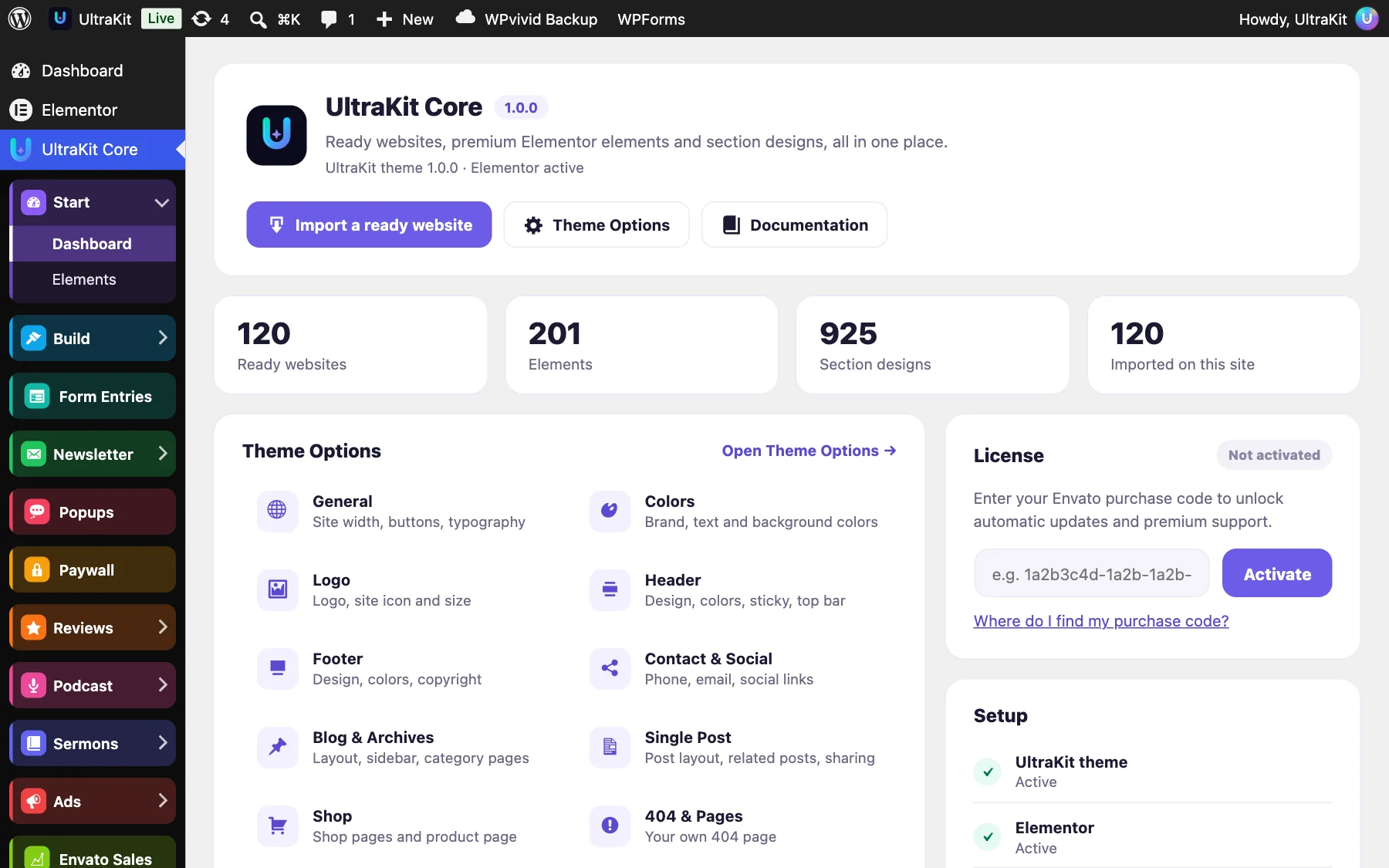The height and width of the screenshot is (868, 1389).
Task: Follow the Open Theme Options link
Action: coord(809,451)
